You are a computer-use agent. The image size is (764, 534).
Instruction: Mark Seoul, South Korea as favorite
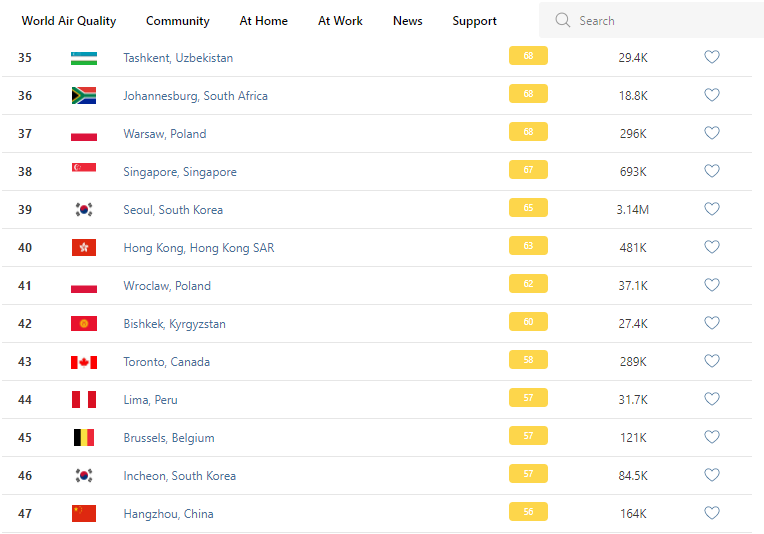(712, 210)
